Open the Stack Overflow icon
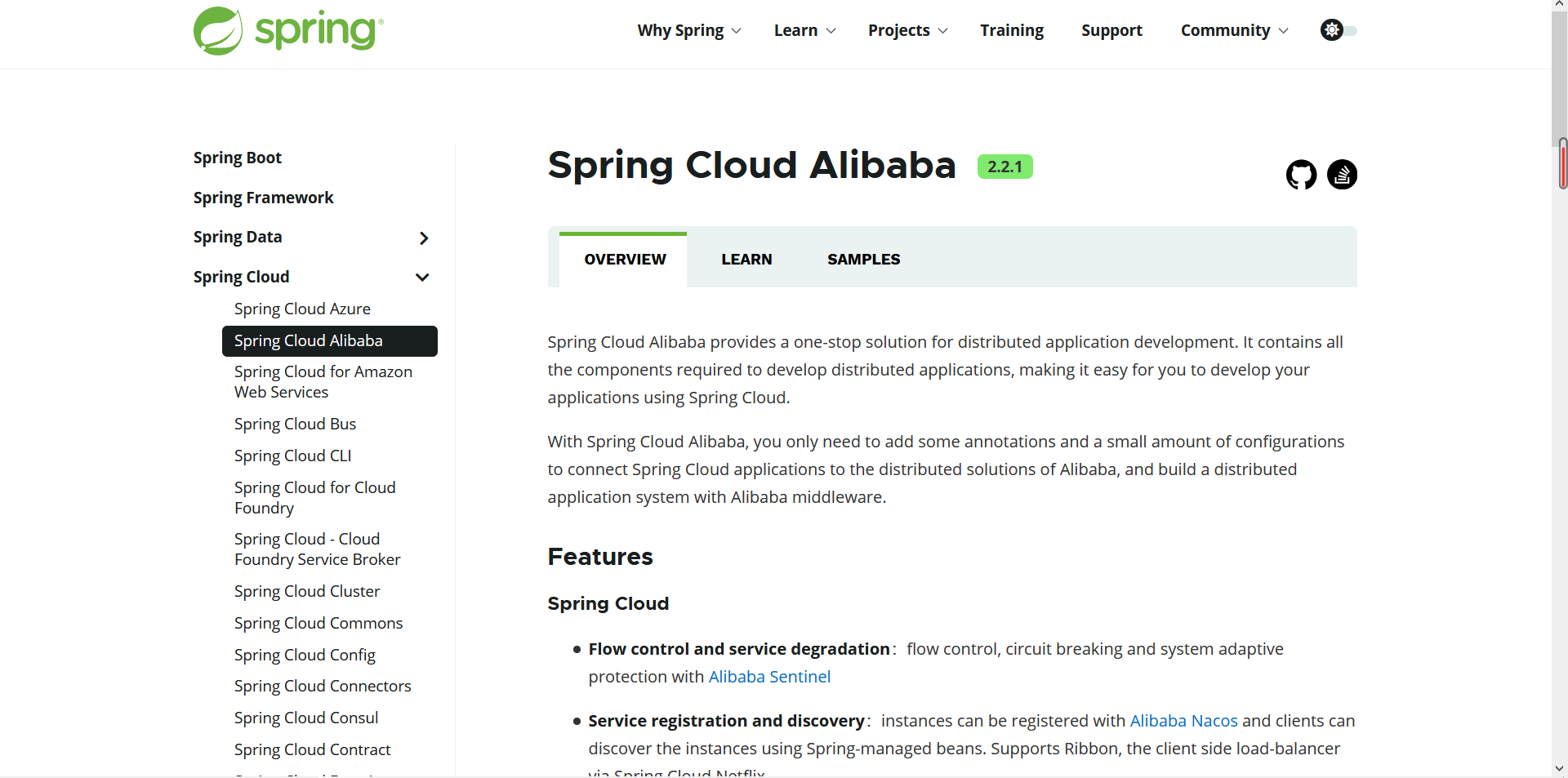This screenshot has height=778, width=1568. tap(1343, 174)
